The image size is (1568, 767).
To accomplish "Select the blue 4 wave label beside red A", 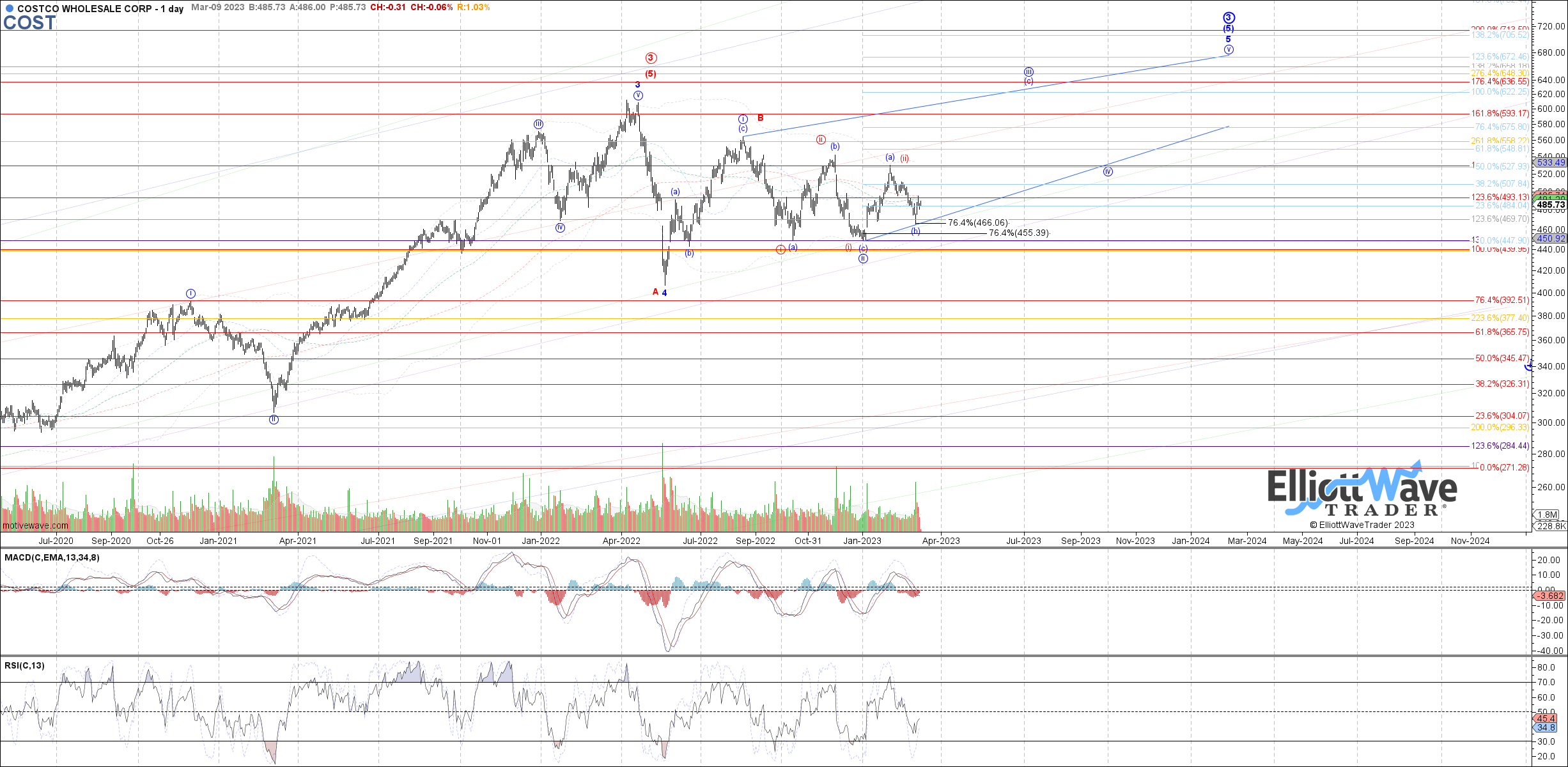I will pos(665,293).
